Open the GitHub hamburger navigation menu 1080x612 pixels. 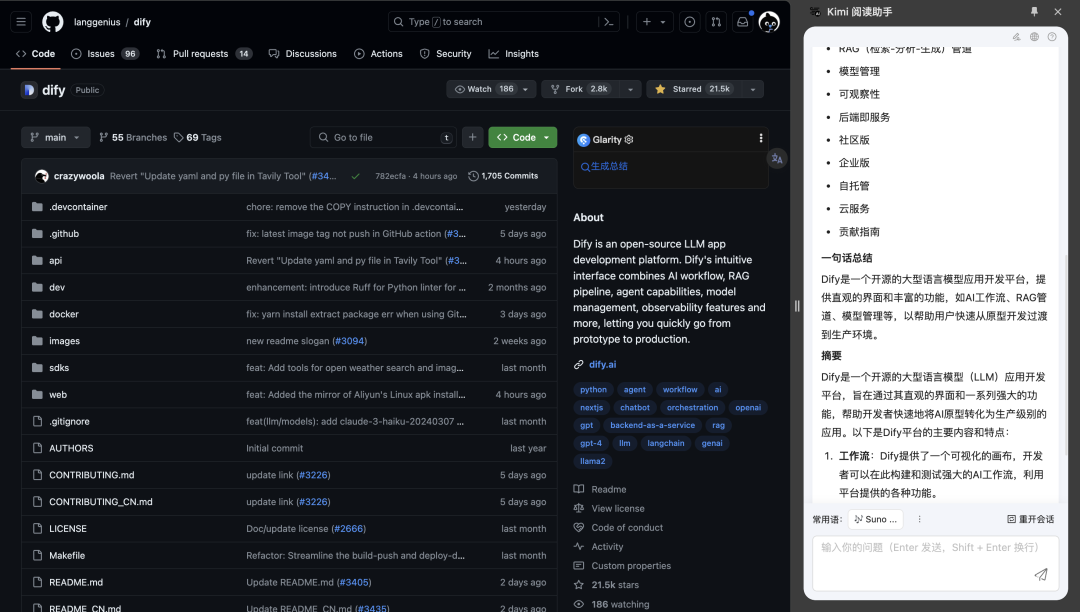tap(21, 22)
